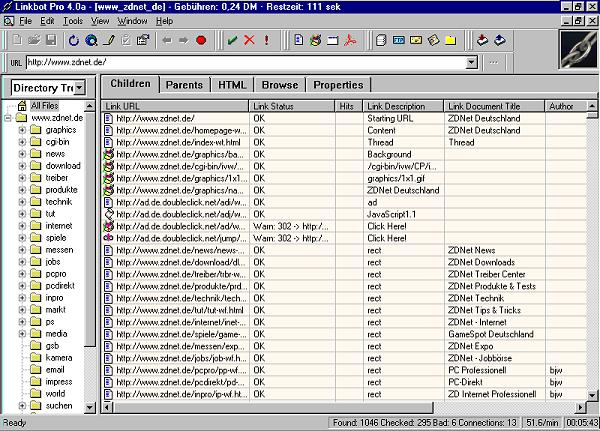Open the Edit menu
Viewport: 600px width, 431px height.
47,21
